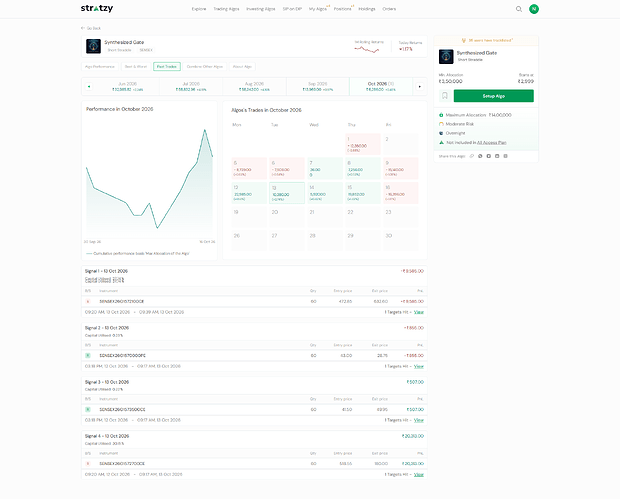
Task: Switch to the Algo Performance tab
Action: point(100,66)
